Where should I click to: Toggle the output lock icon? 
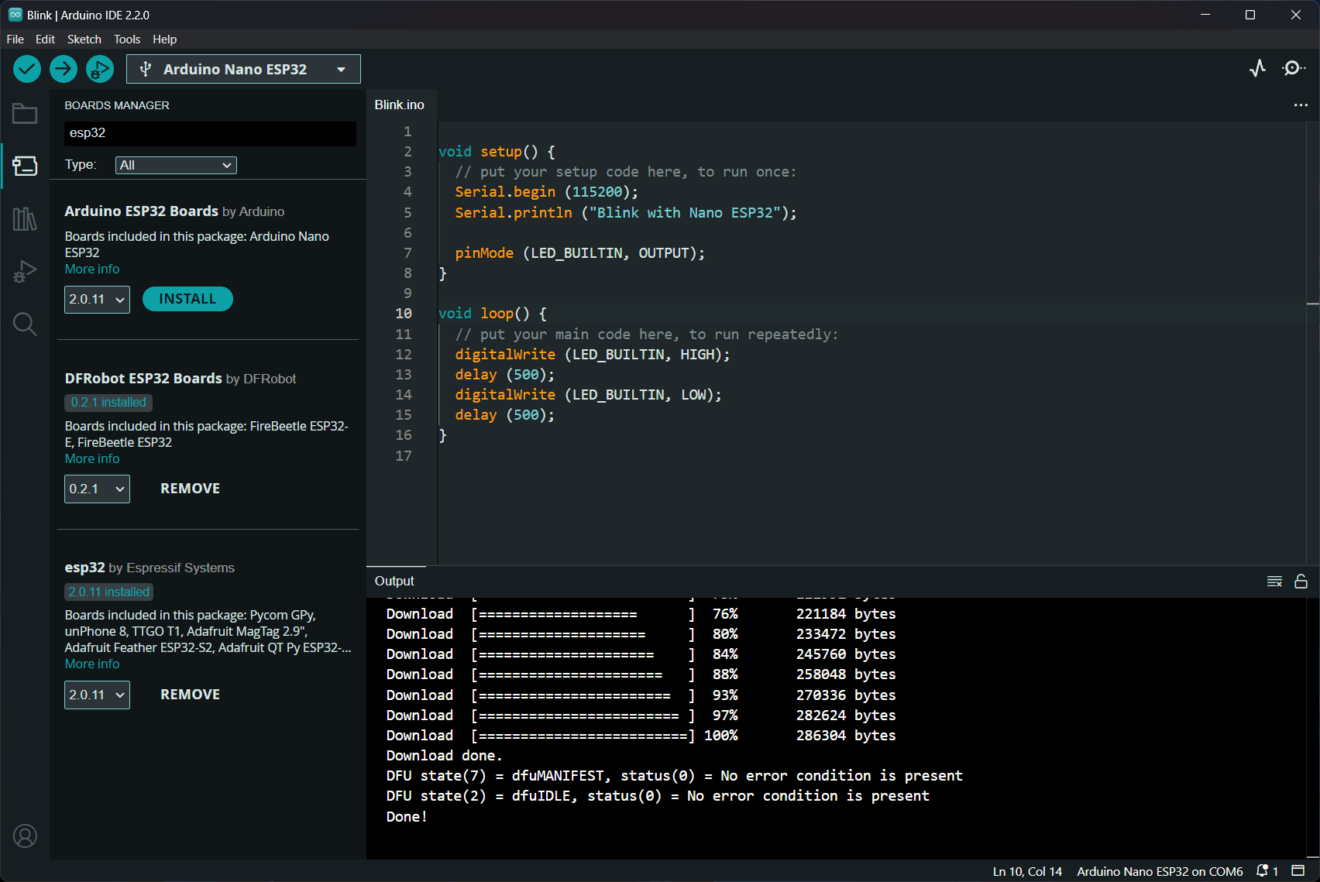(x=1301, y=581)
